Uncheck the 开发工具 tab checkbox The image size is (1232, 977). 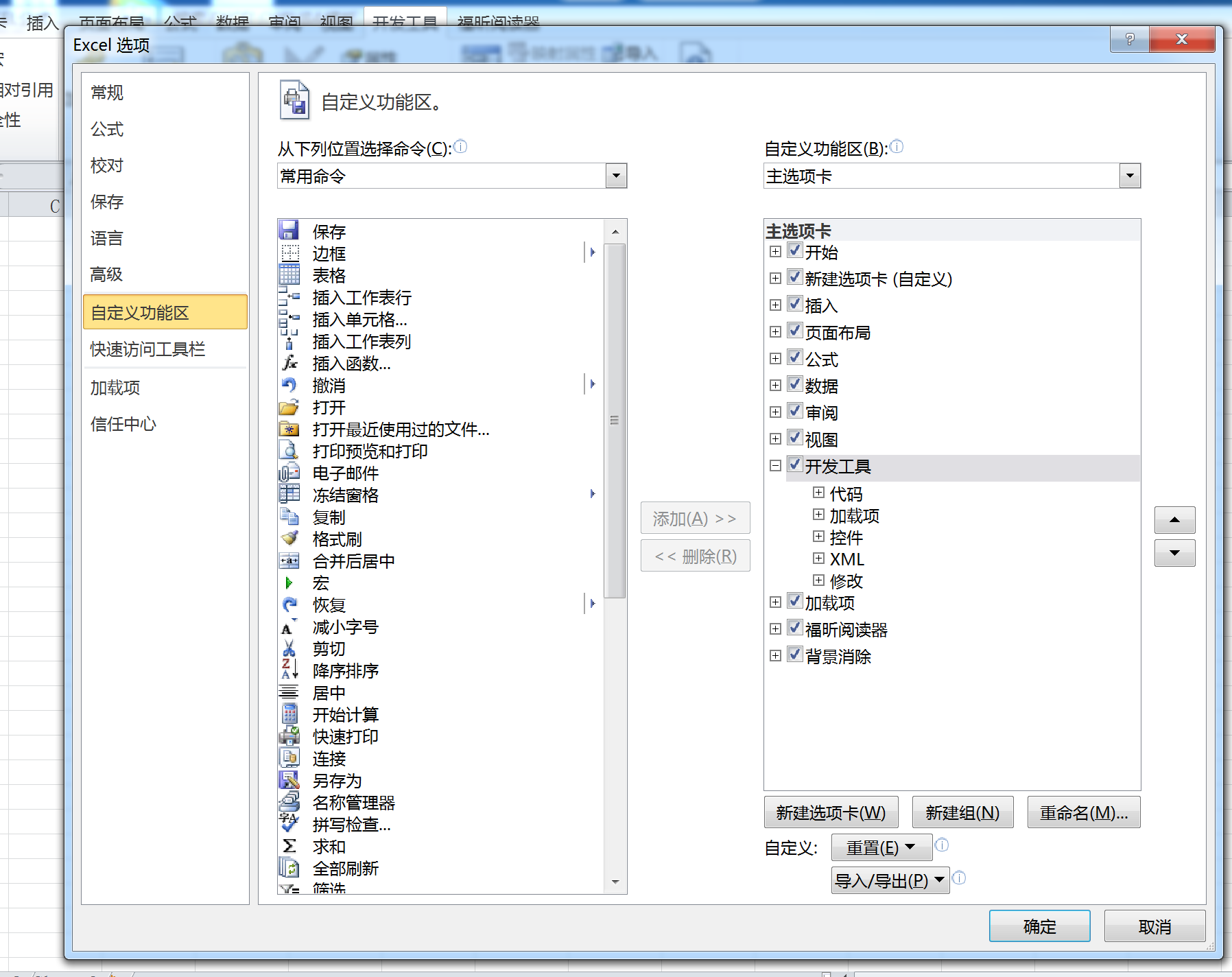(794, 464)
